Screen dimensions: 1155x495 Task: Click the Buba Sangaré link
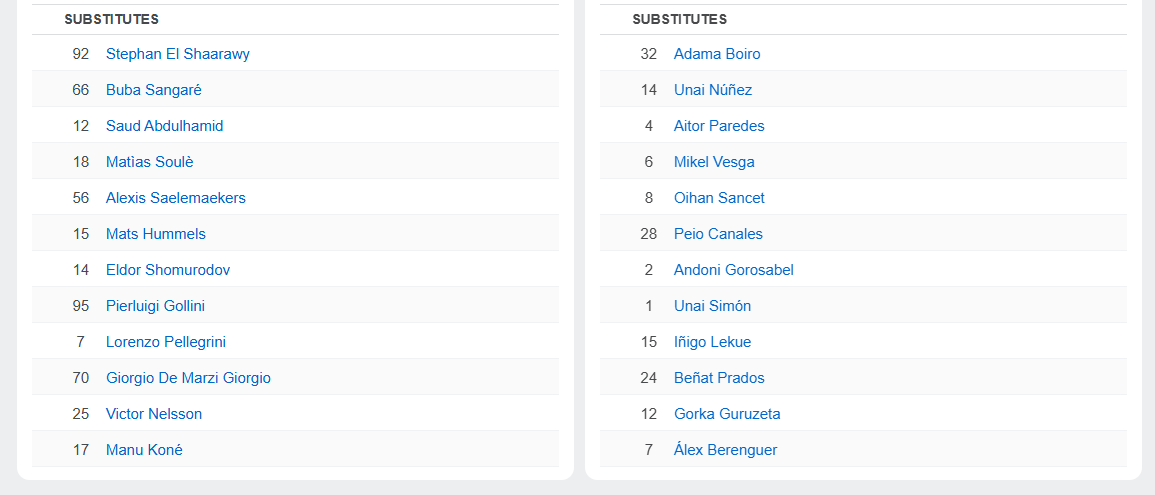pyautogui.click(x=153, y=90)
